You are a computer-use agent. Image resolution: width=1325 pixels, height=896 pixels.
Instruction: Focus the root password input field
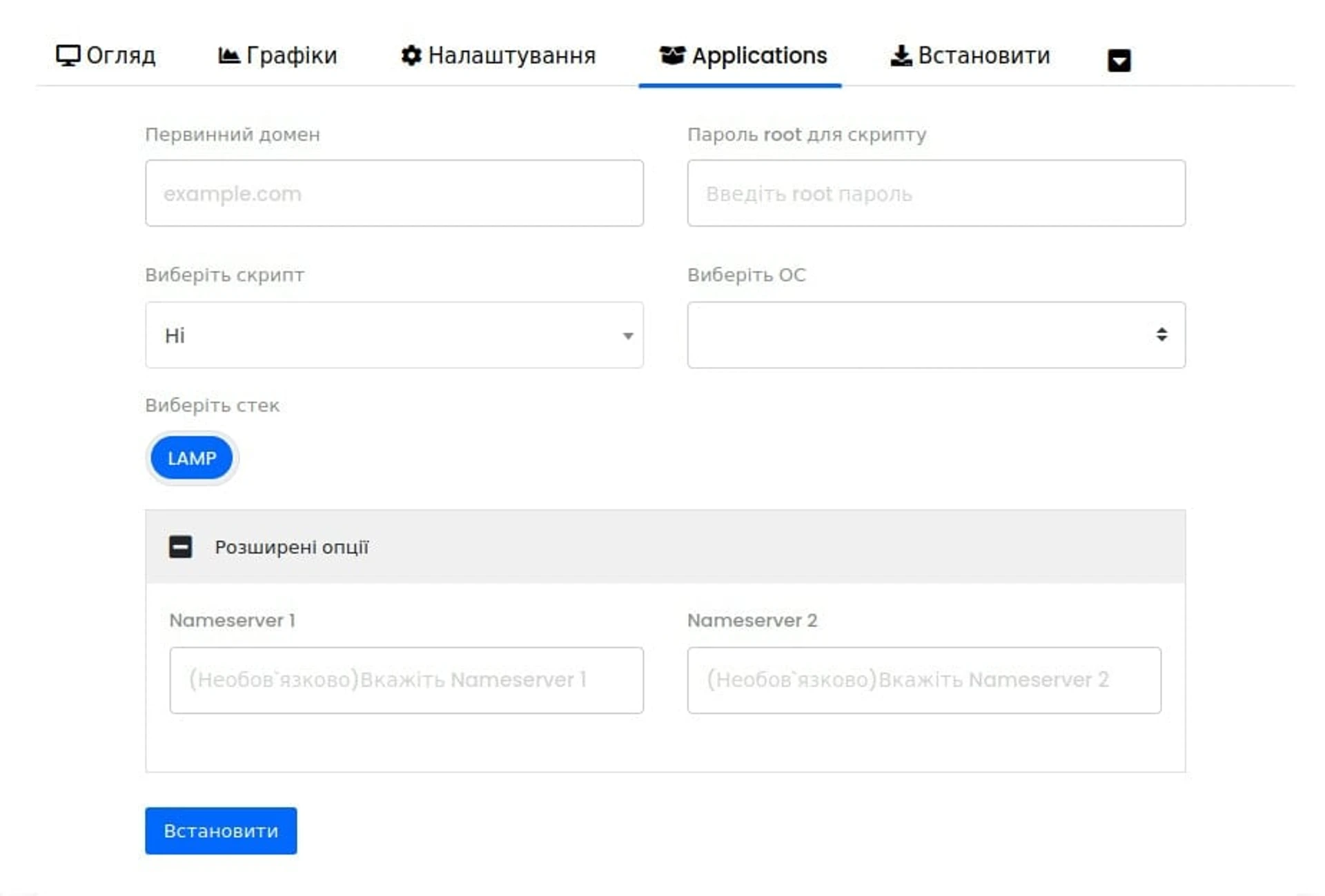pyautogui.click(x=936, y=193)
